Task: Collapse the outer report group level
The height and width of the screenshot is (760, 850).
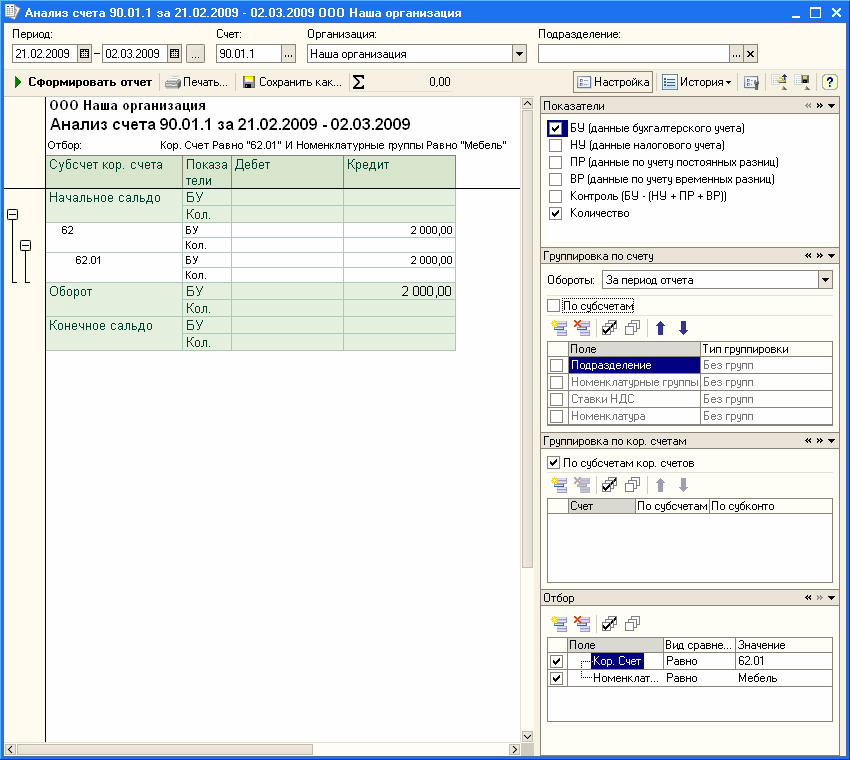Action: pos(12,215)
